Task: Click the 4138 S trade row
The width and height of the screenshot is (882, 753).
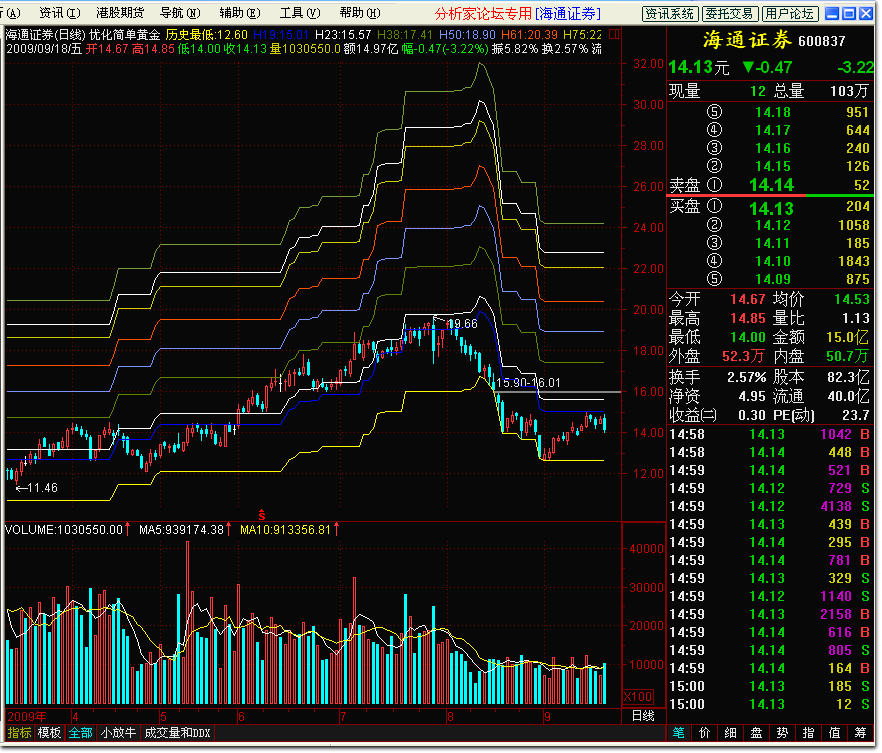Action: point(770,507)
